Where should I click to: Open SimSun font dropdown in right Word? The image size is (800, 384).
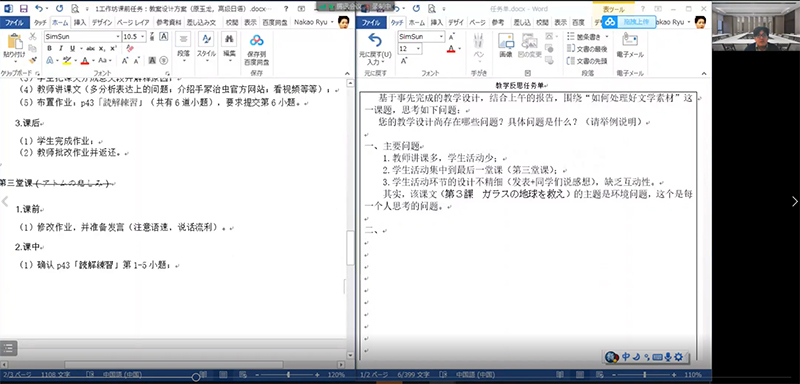pos(441,37)
